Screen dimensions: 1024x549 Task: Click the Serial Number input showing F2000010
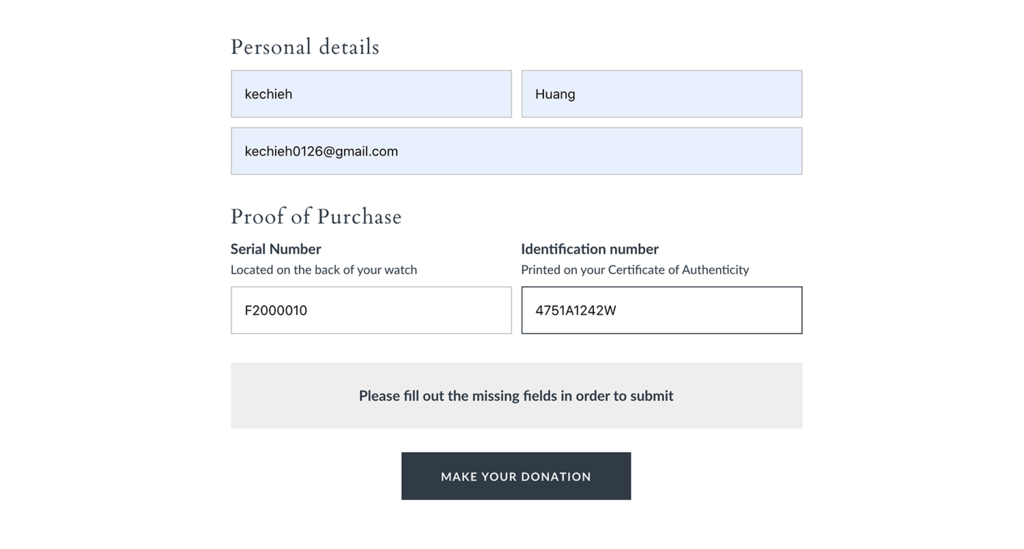(371, 310)
